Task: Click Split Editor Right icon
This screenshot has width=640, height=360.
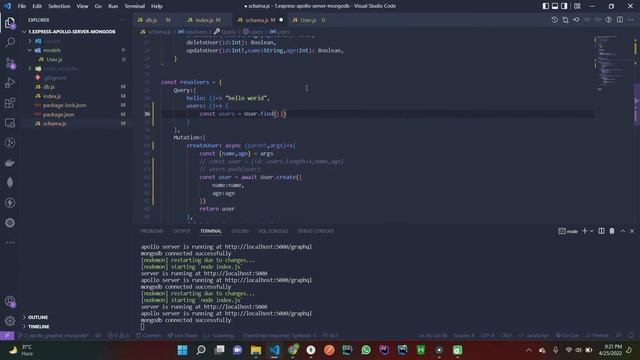Action: pos(620,20)
